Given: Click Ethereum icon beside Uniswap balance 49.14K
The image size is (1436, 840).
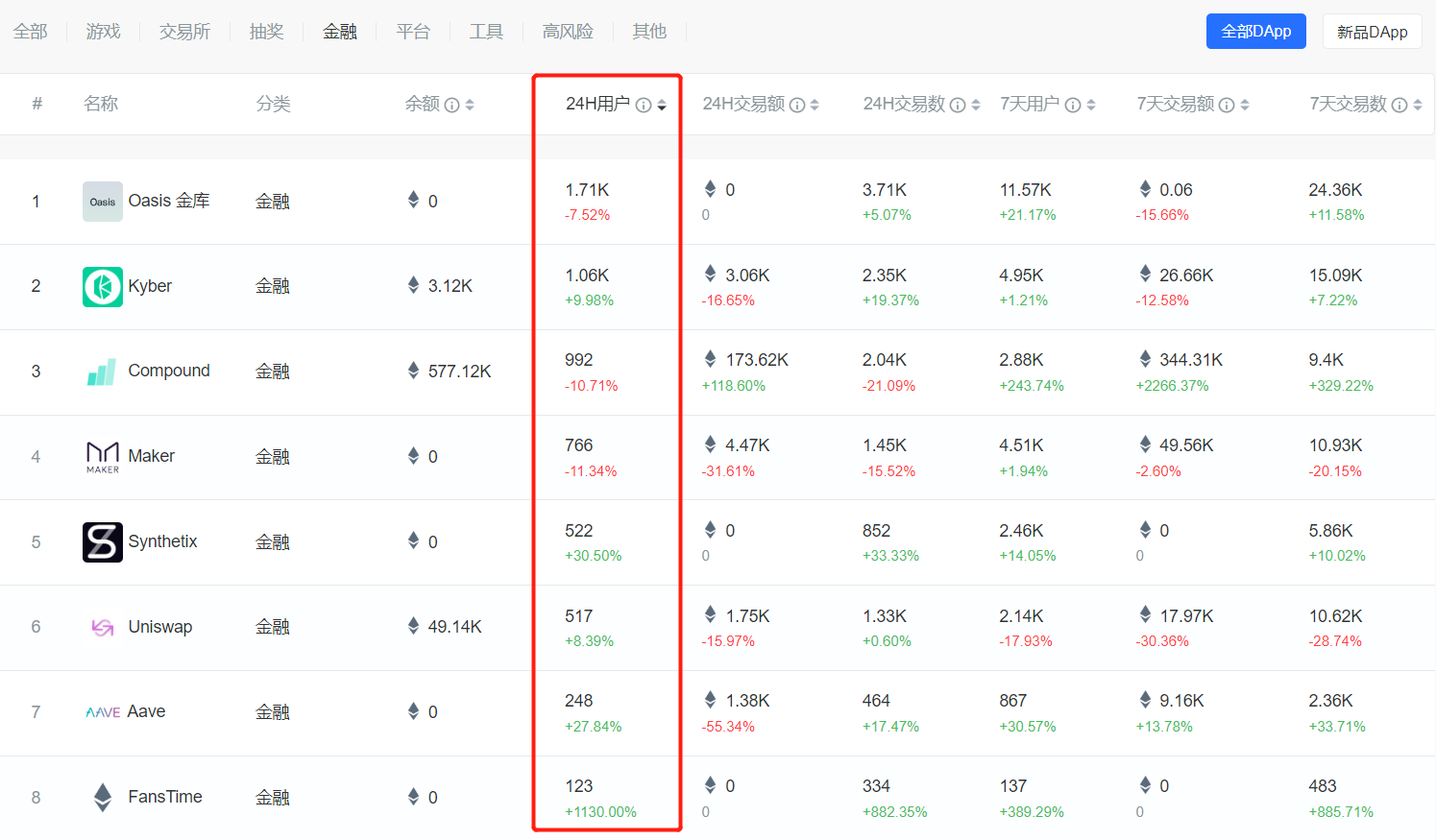Looking at the screenshot, I should point(413,626).
